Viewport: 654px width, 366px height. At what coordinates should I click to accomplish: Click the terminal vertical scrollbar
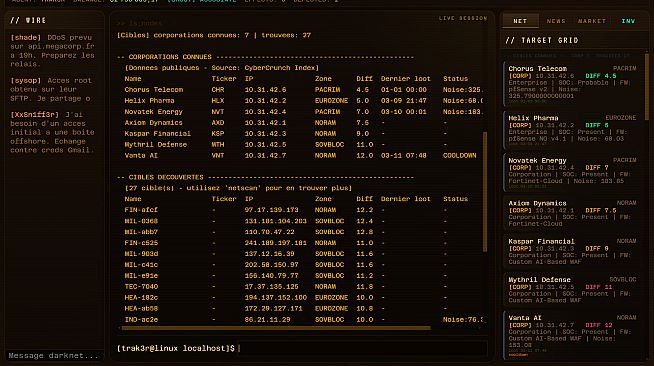pos(485,192)
